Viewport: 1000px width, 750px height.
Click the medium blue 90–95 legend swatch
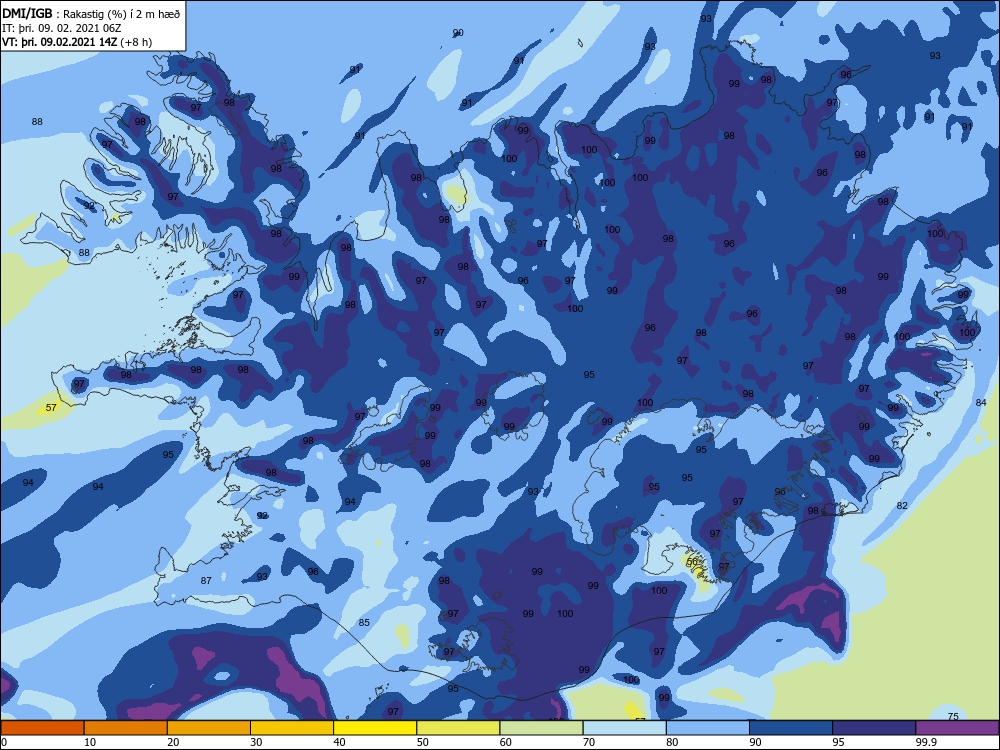(x=791, y=728)
